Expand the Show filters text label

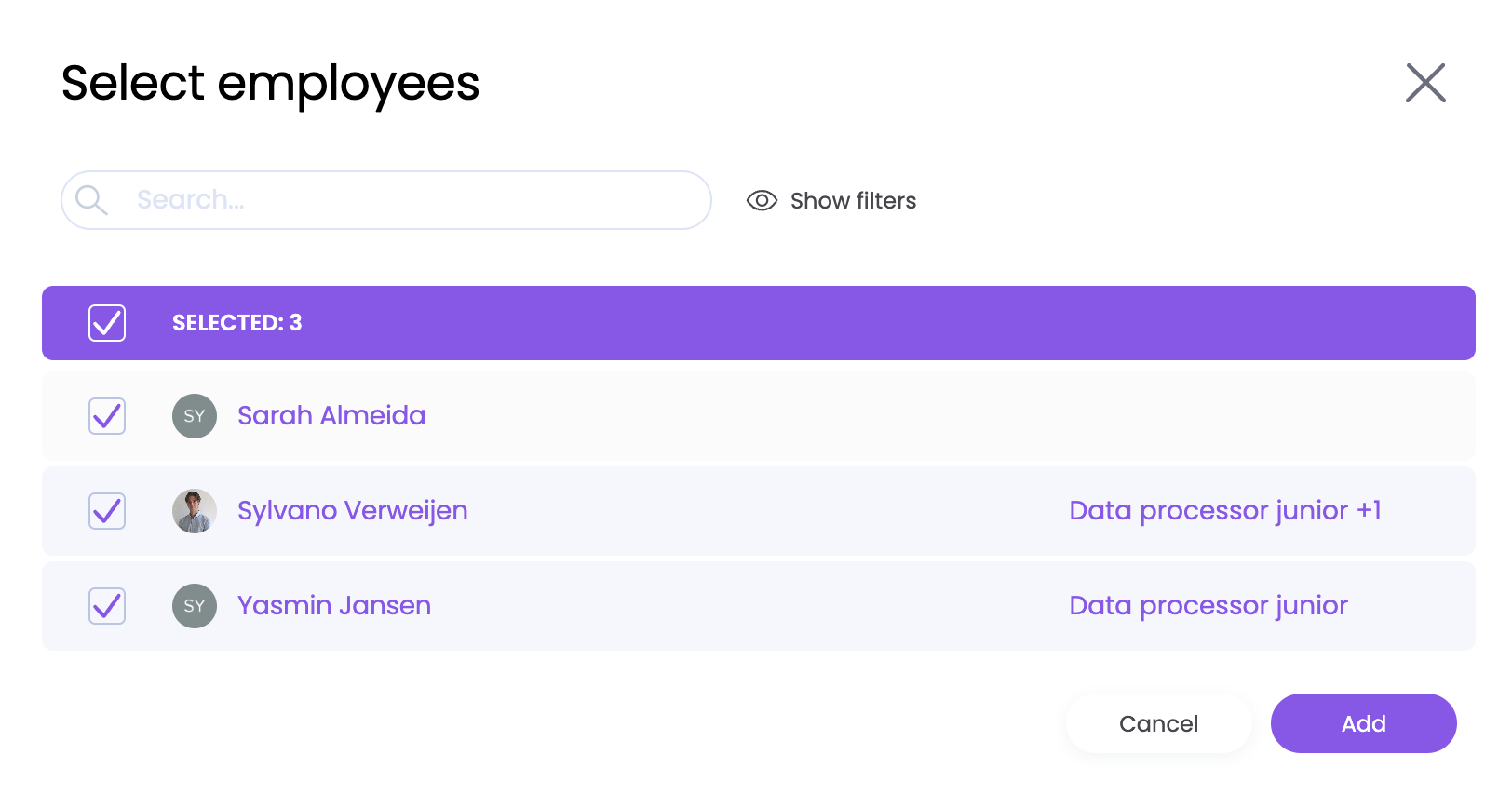click(x=853, y=201)
